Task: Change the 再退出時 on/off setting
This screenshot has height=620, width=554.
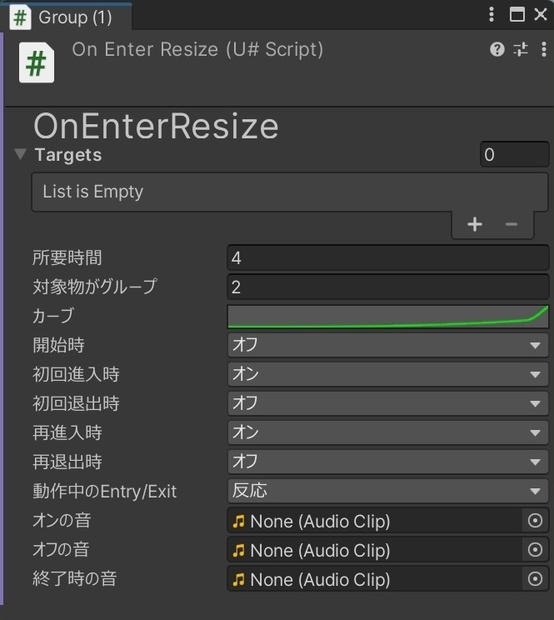Action: click(x=388, y=461)
